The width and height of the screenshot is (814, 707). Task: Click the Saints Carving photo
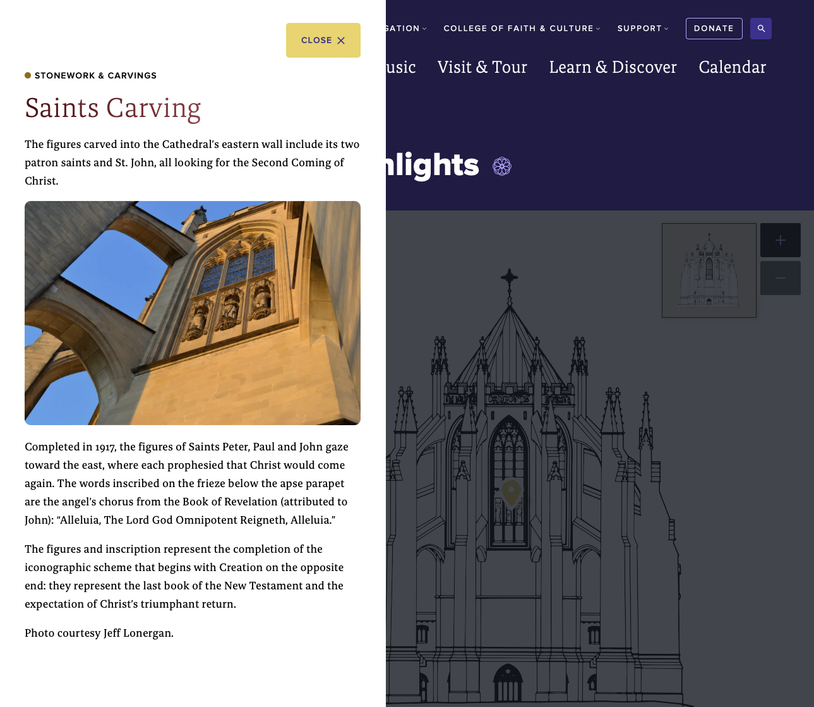click(x=192, y=313)
